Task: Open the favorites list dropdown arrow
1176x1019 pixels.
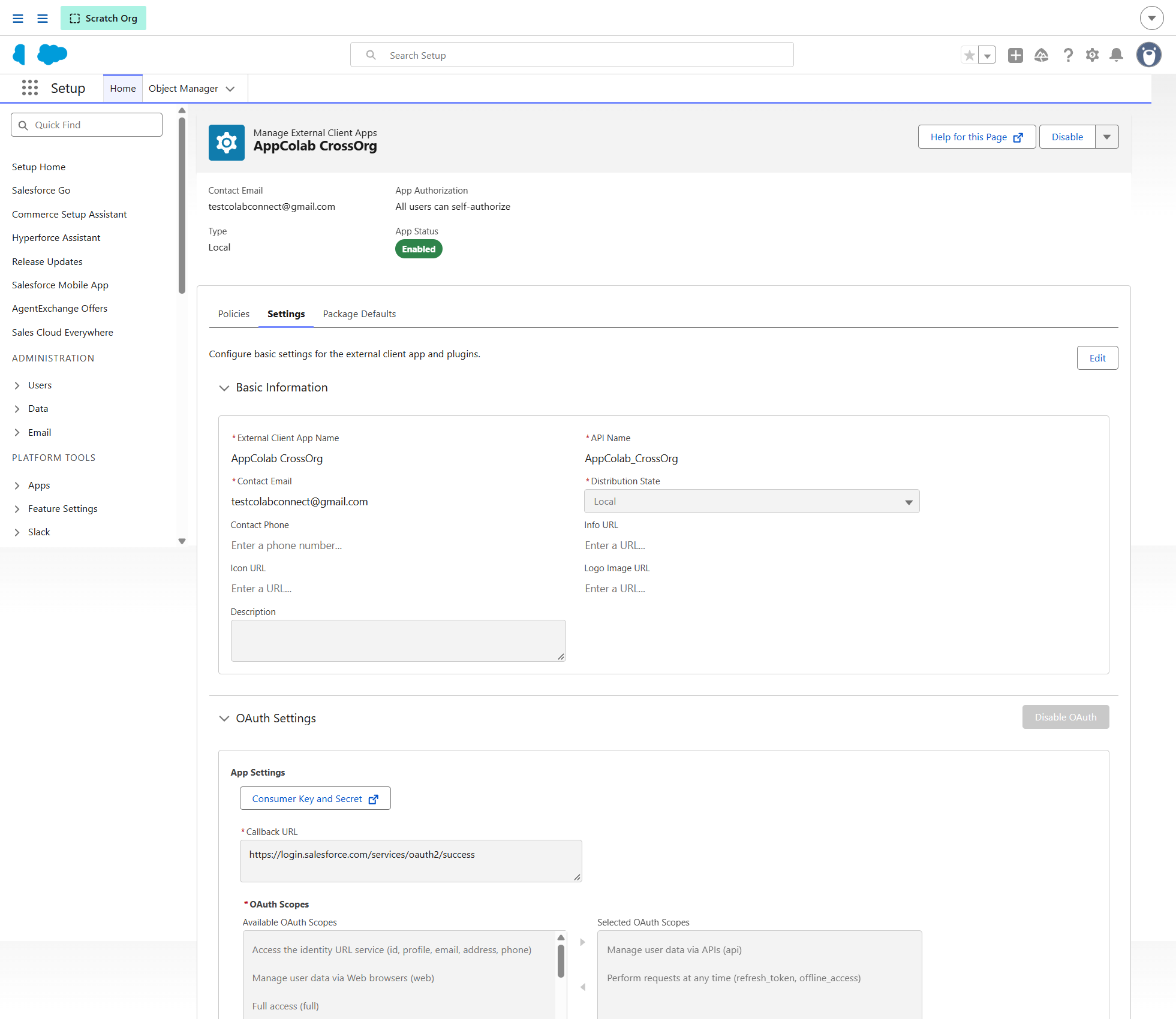Action: coord(987,55)
